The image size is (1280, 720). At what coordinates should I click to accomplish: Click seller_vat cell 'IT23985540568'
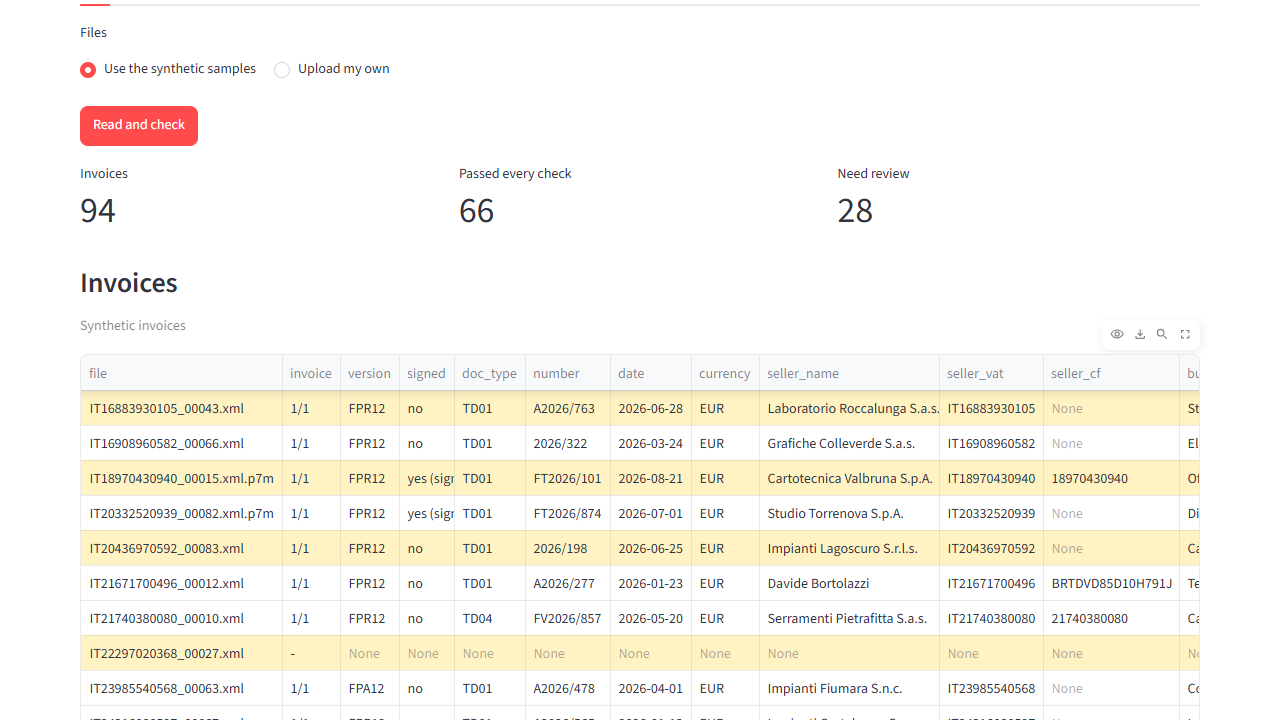click(991, 688)
